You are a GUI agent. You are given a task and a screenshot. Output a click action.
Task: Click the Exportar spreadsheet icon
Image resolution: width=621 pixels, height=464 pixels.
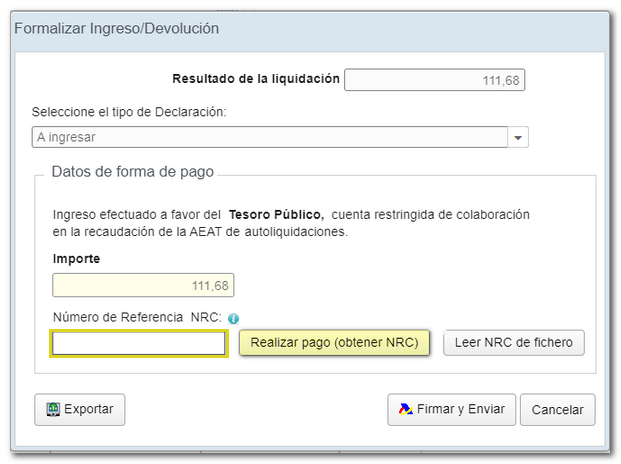[x=51, y=409]
